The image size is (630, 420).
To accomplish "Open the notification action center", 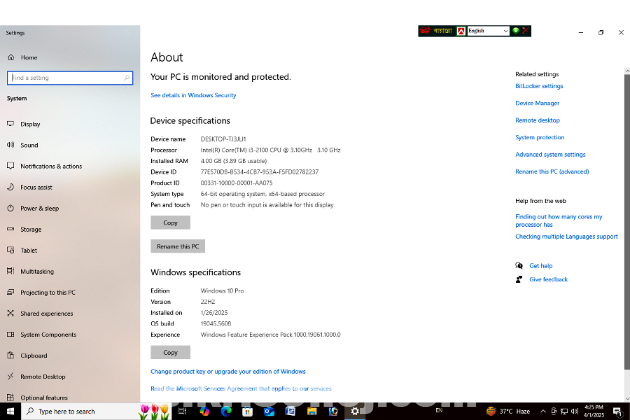I will (x=617, y=411).
